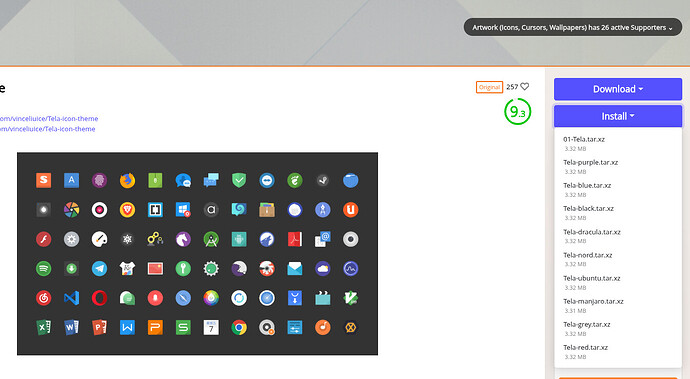Click the Steam icon in the top row

(323, 180)
